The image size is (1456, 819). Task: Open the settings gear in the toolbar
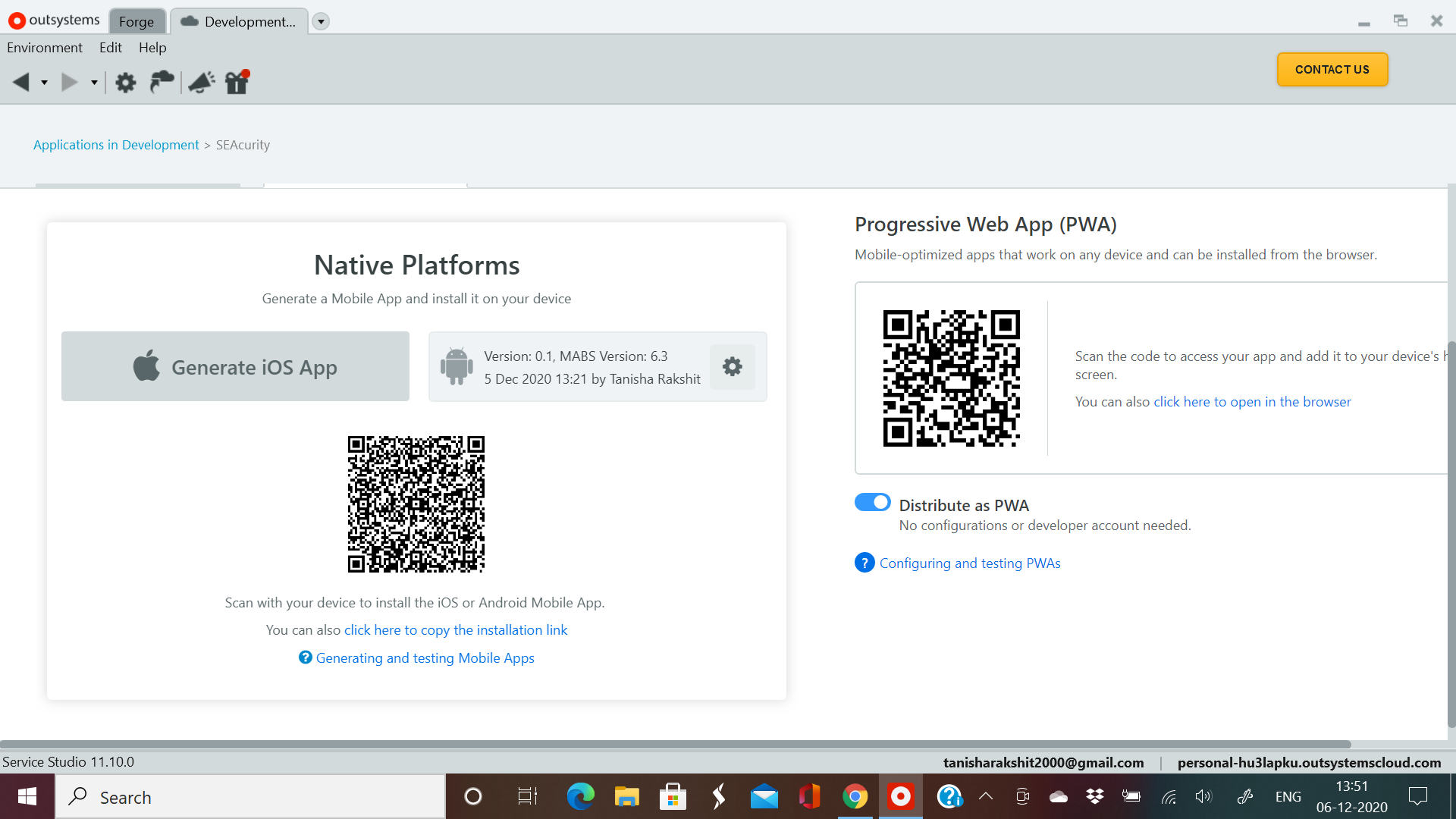tap(125, 82)
